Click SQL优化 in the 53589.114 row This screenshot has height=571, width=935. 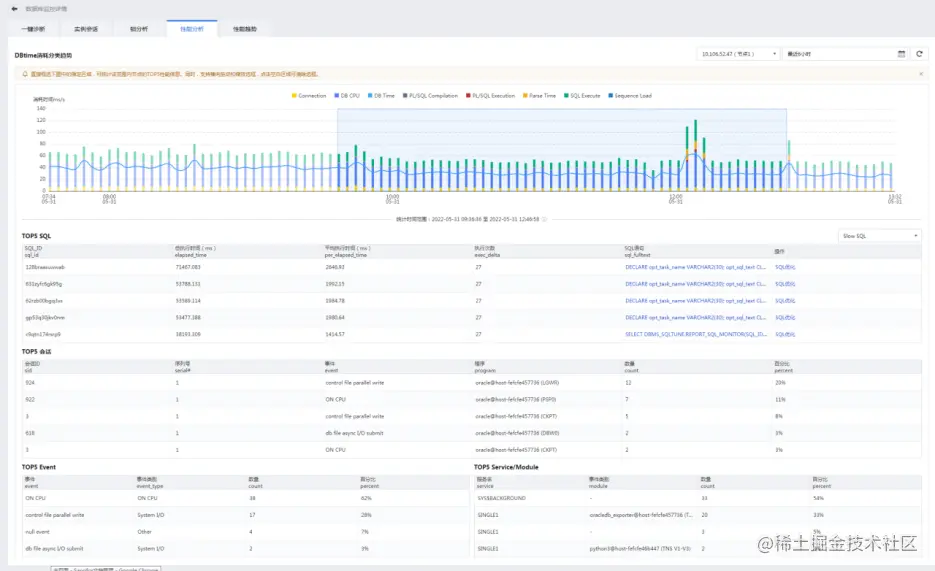point(785,300)
